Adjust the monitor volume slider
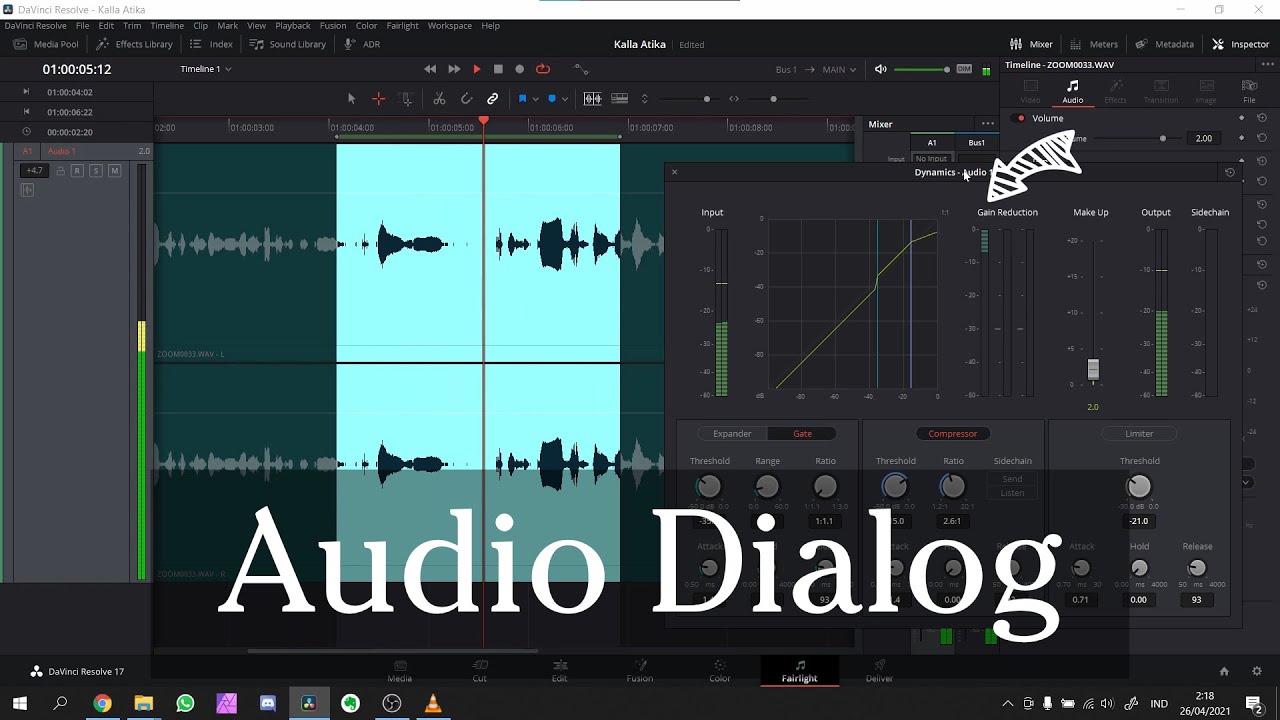 coord(921,69)
